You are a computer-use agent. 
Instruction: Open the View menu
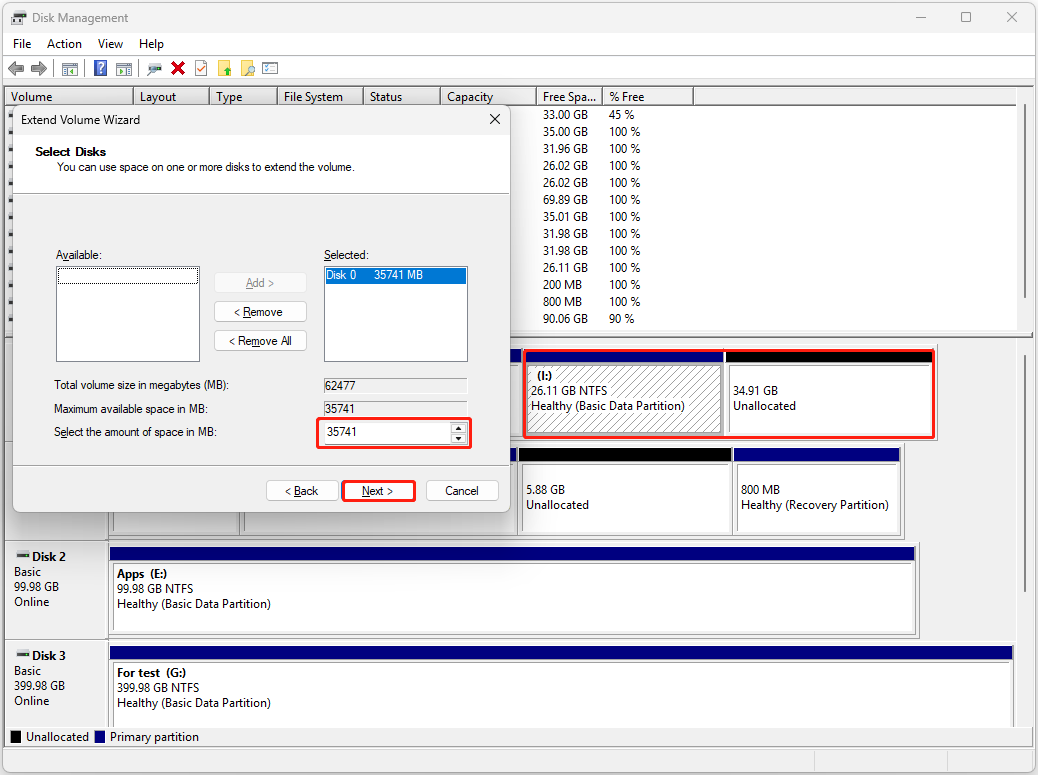pos(110,44)
